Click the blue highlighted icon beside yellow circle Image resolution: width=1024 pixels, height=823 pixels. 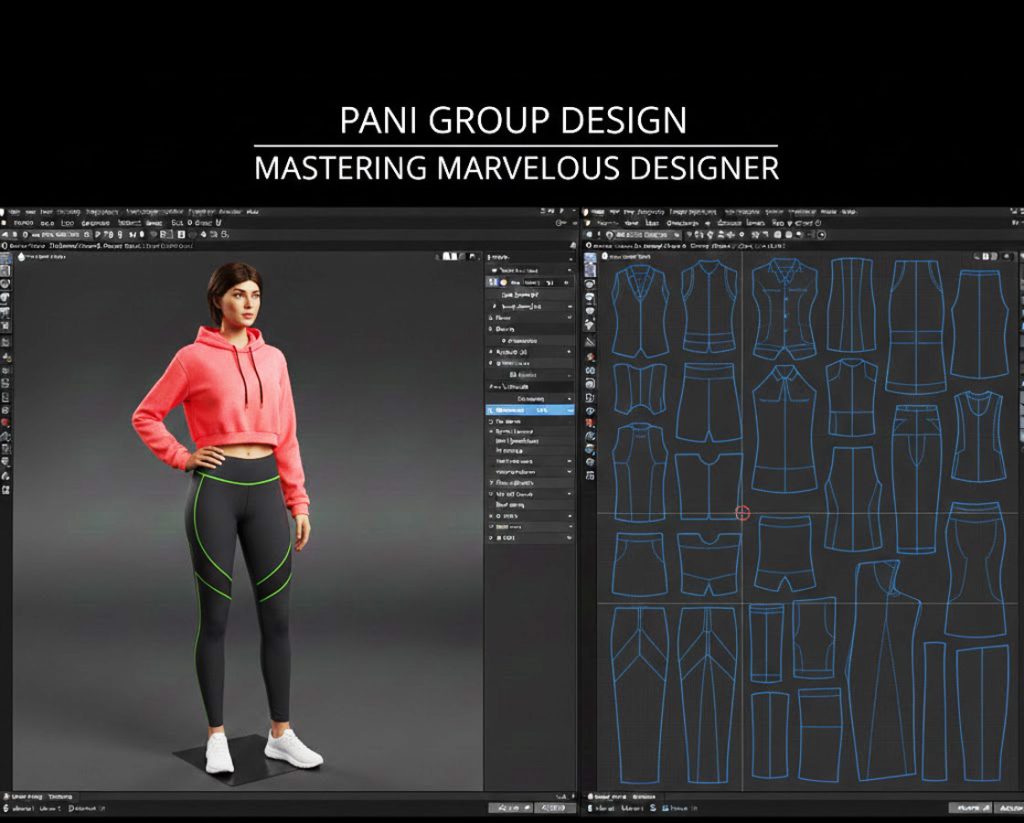tap(492, 282)
